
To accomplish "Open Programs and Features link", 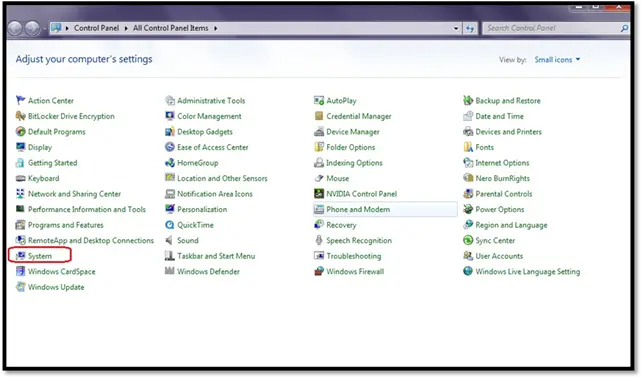I will pyautogui.click(x=66, y=225).
